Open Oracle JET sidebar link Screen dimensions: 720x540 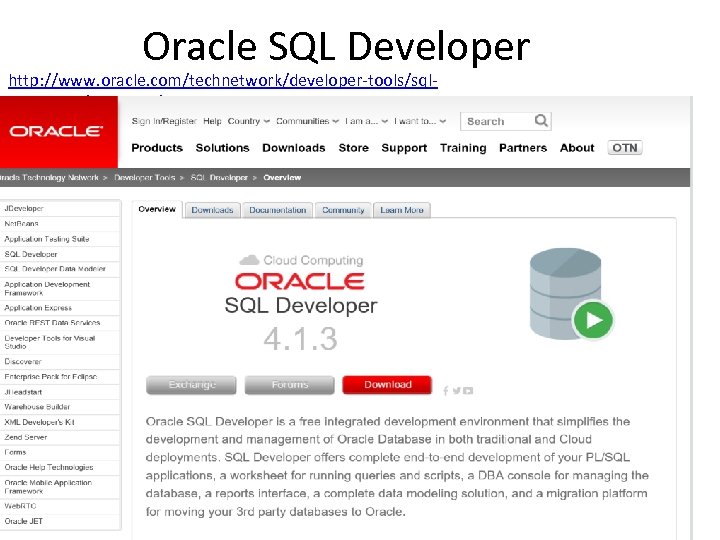60,521
